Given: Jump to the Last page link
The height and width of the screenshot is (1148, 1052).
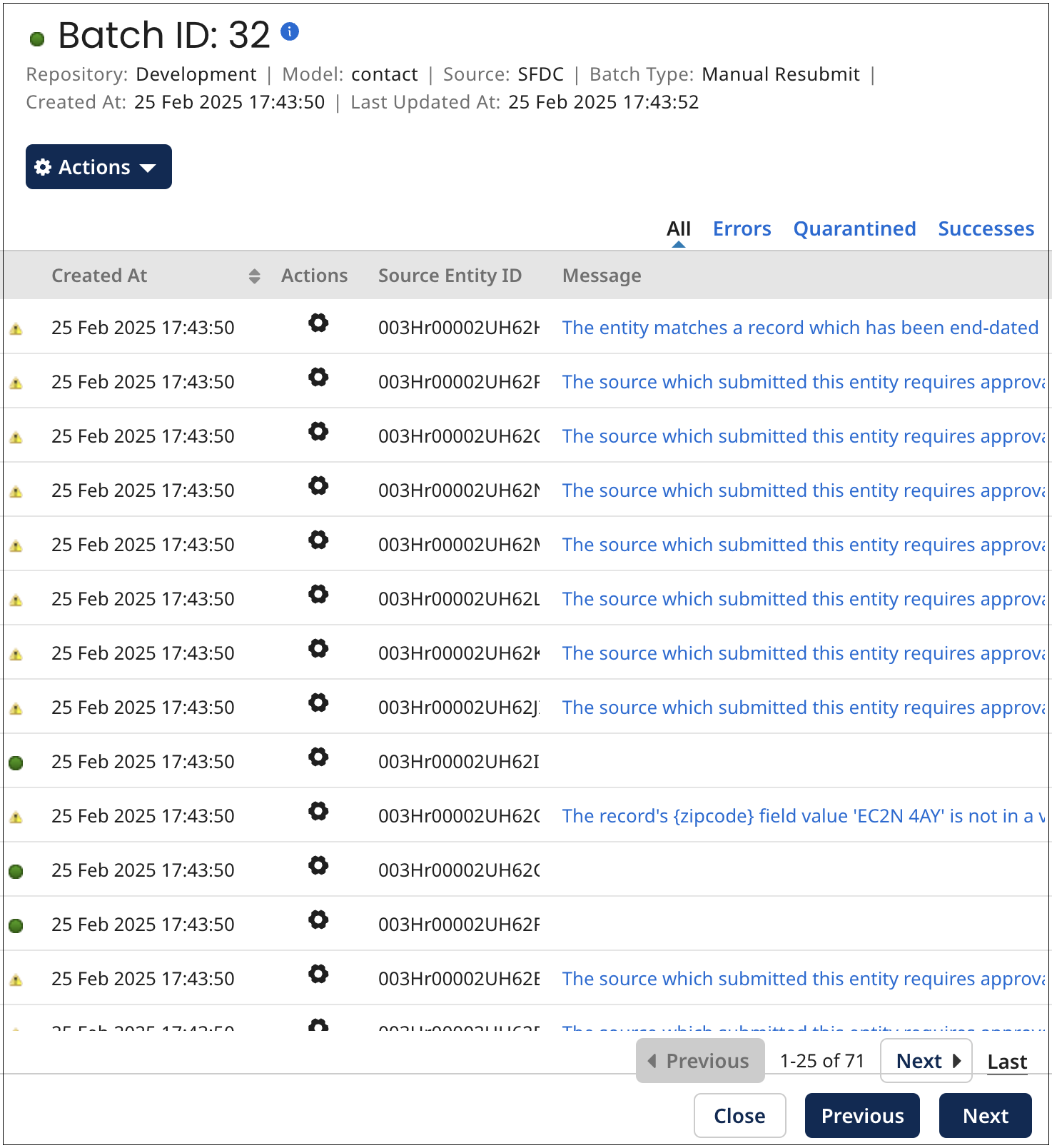Looking at the screenshot, I should (1007, 1062).
